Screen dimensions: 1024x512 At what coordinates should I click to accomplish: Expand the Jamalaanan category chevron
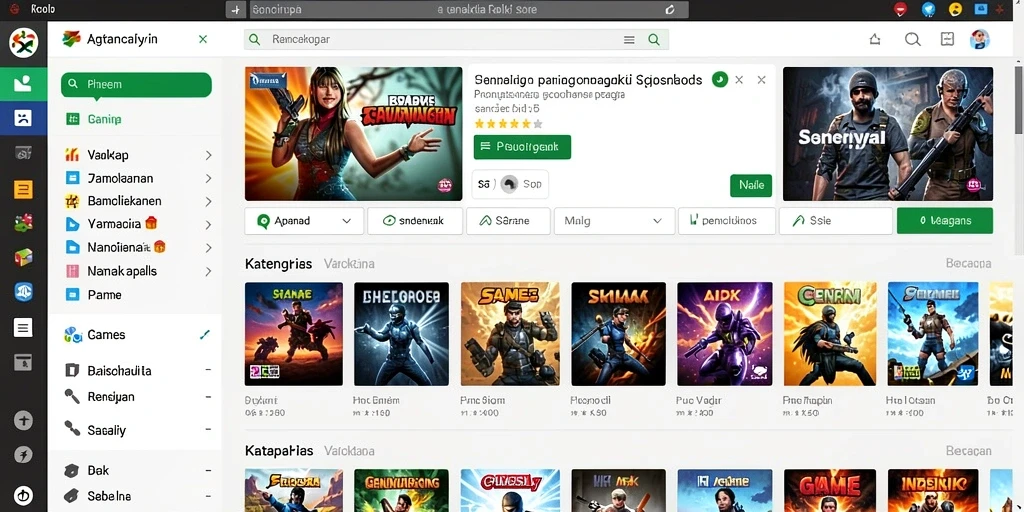[x=208, y=178]
